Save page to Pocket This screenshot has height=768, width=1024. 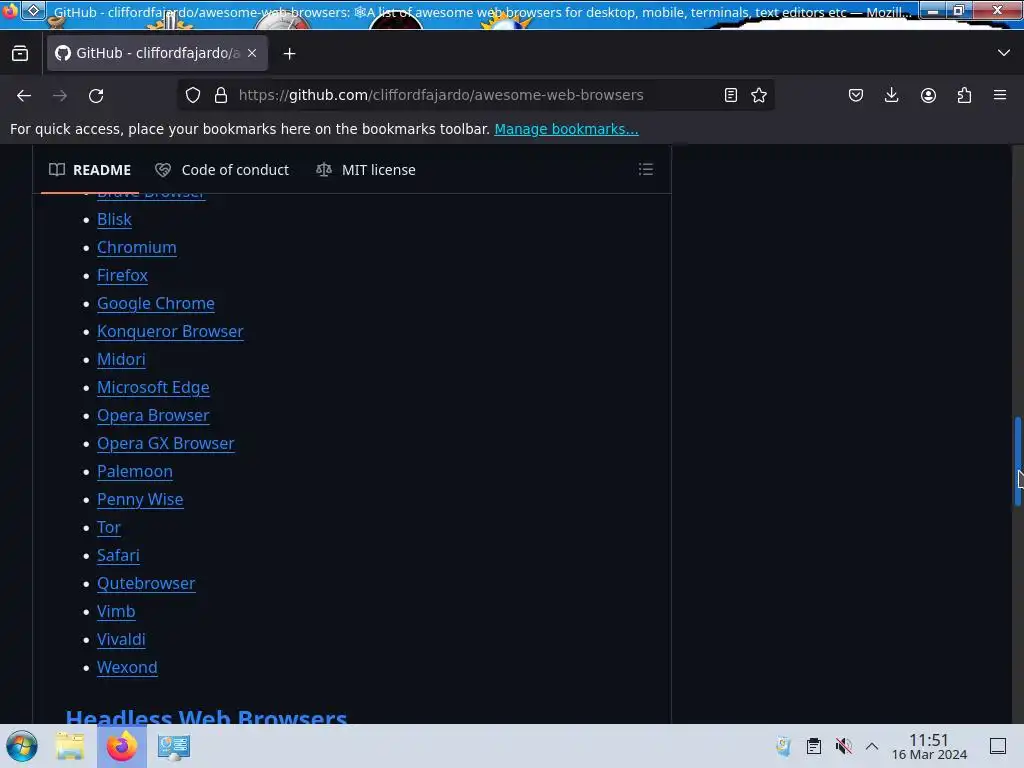(x=856, y=95)
